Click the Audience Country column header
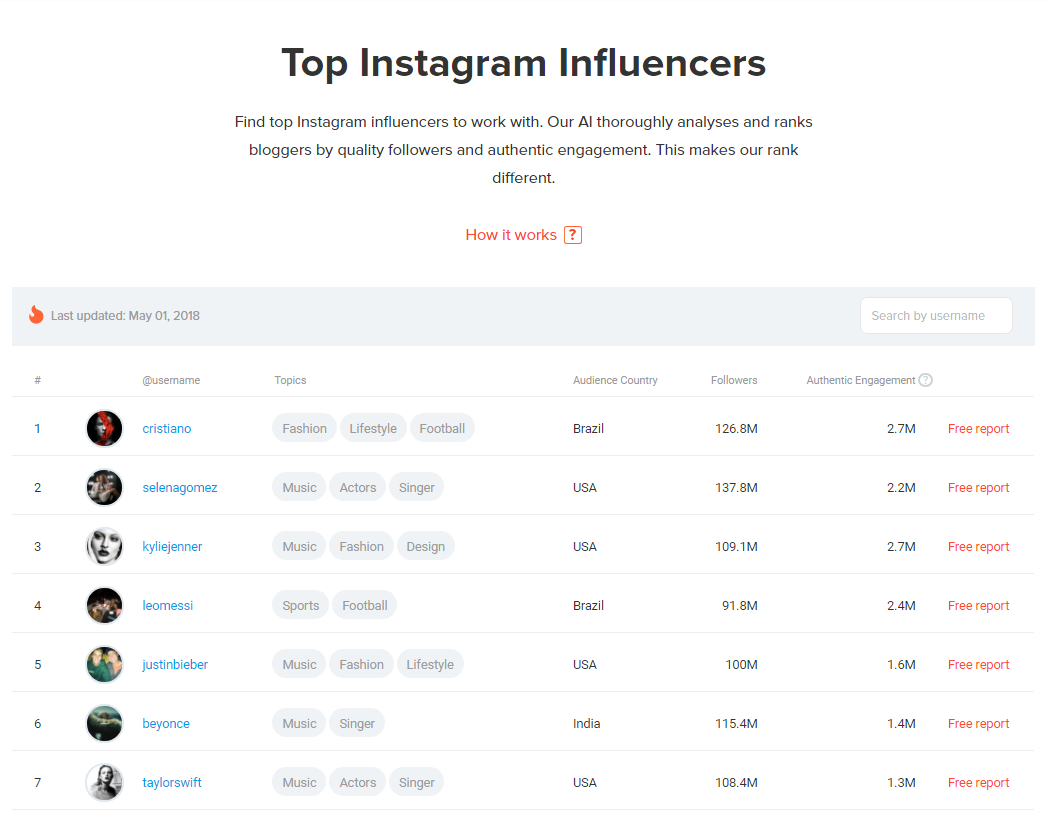This screenshot has width=1048, height=821. coord(615,380)
